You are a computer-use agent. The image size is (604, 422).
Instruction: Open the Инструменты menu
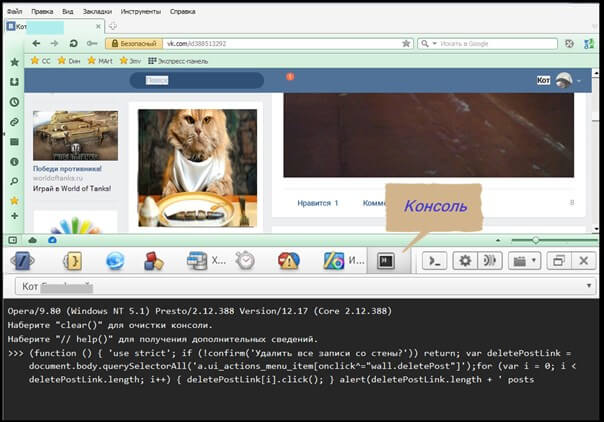(140, 13)
